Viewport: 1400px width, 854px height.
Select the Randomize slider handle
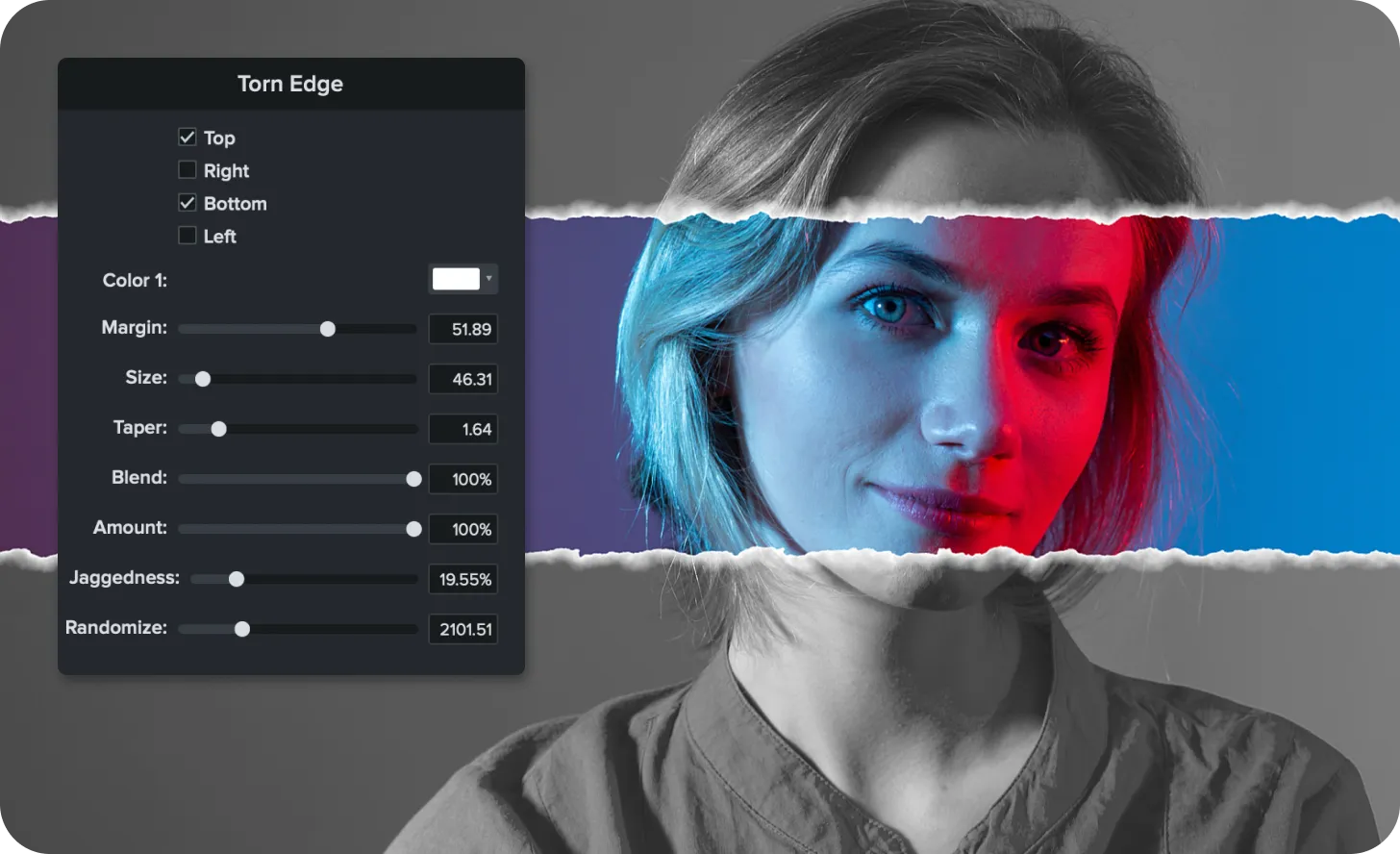[x=241, y=629]
